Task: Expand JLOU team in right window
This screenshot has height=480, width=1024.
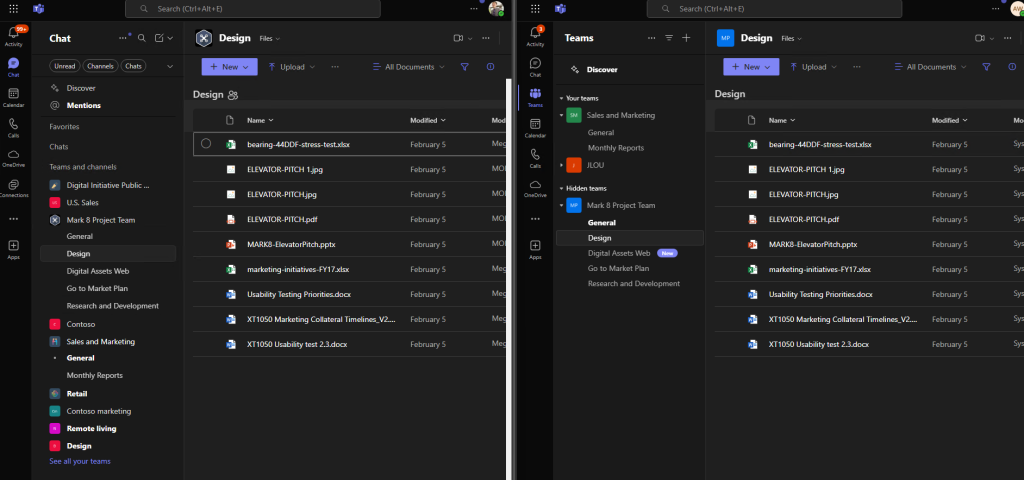Action: (561, 165)
